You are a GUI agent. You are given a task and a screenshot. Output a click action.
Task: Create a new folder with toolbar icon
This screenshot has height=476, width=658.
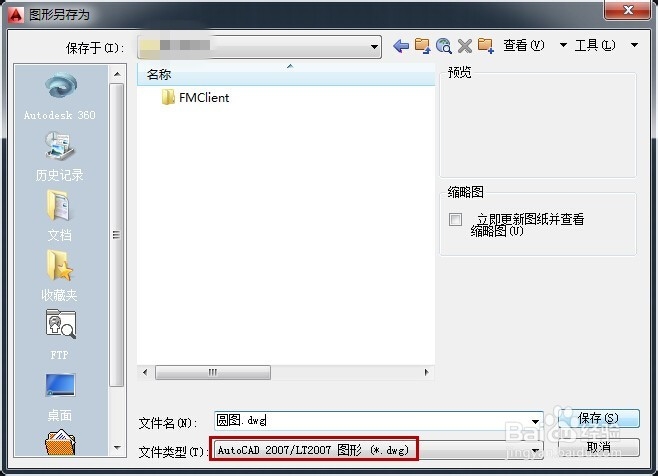486,45
